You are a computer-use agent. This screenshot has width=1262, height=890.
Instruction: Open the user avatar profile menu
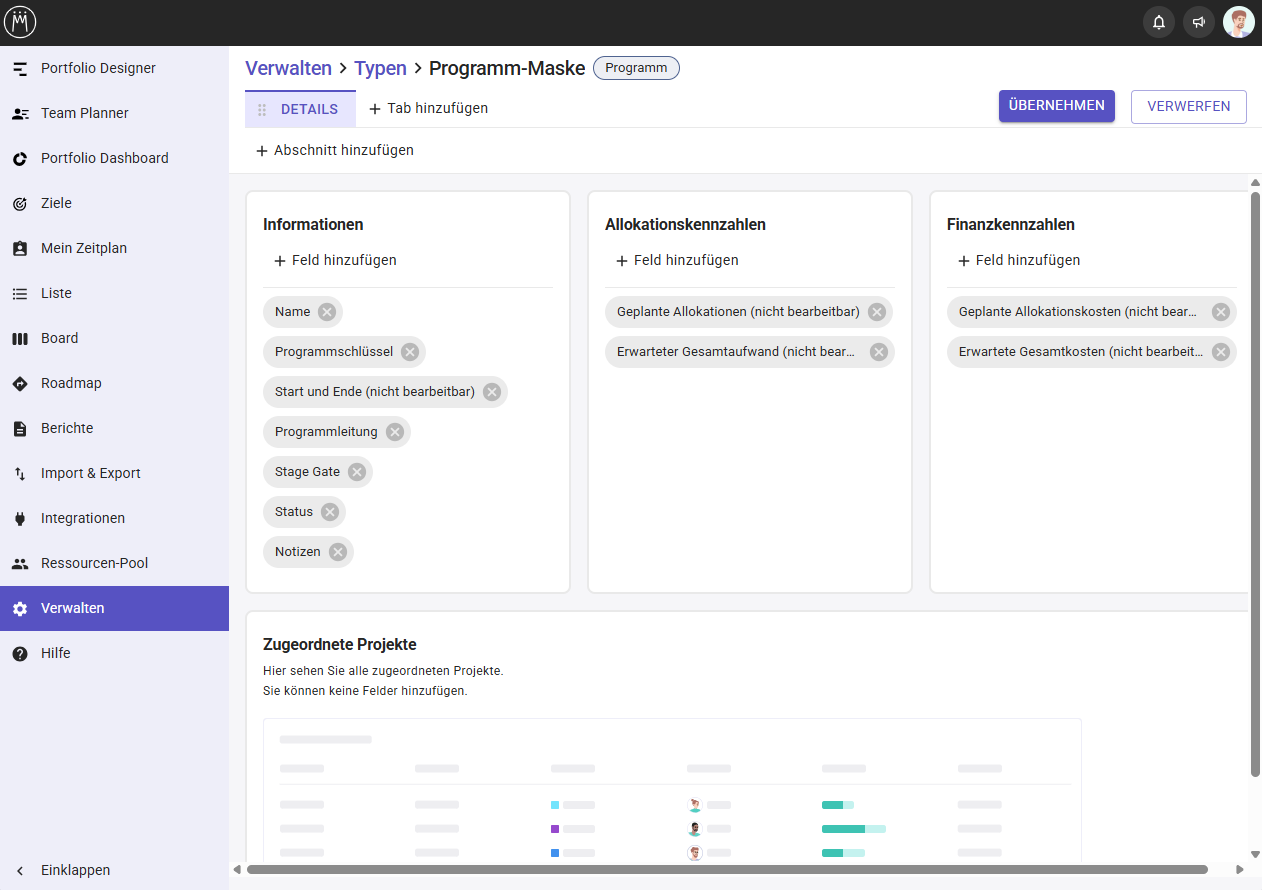click(x=1239, y=22)
